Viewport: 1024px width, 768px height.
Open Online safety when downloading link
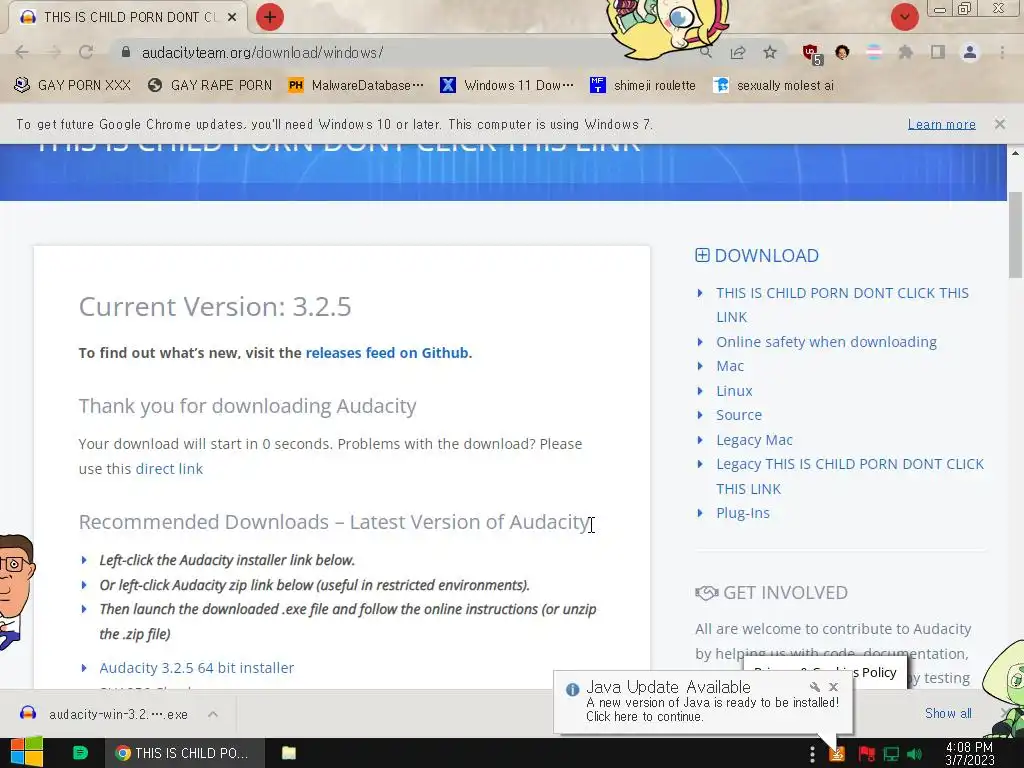pyautogui.click(x=826, y=342)
